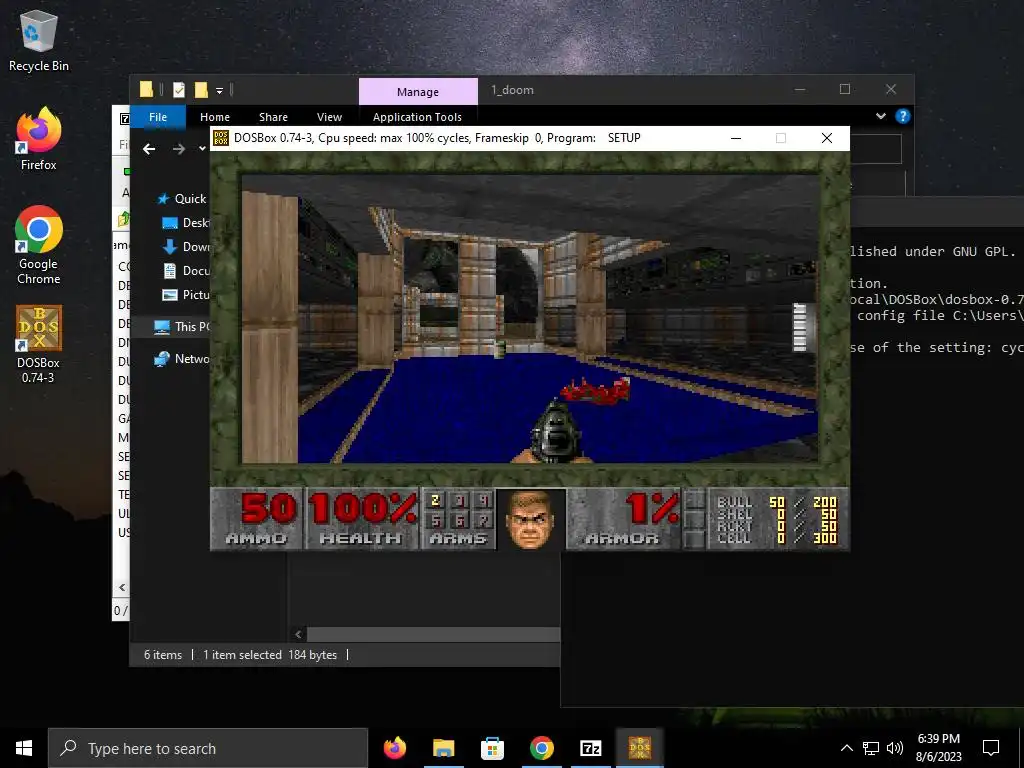This screenshot has height=768, width=1024.
Task: Open the Google Chrome desktop shortcut
Action: point(39,245)
